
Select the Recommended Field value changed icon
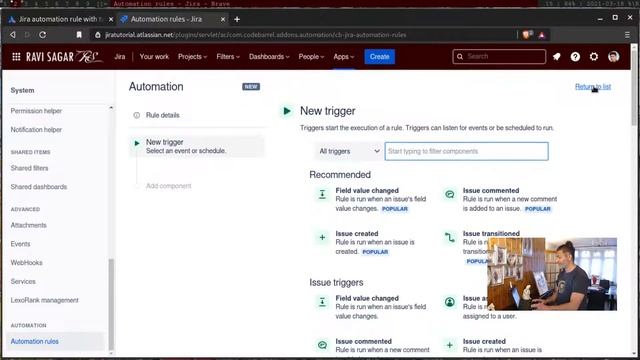coord(322,195)
